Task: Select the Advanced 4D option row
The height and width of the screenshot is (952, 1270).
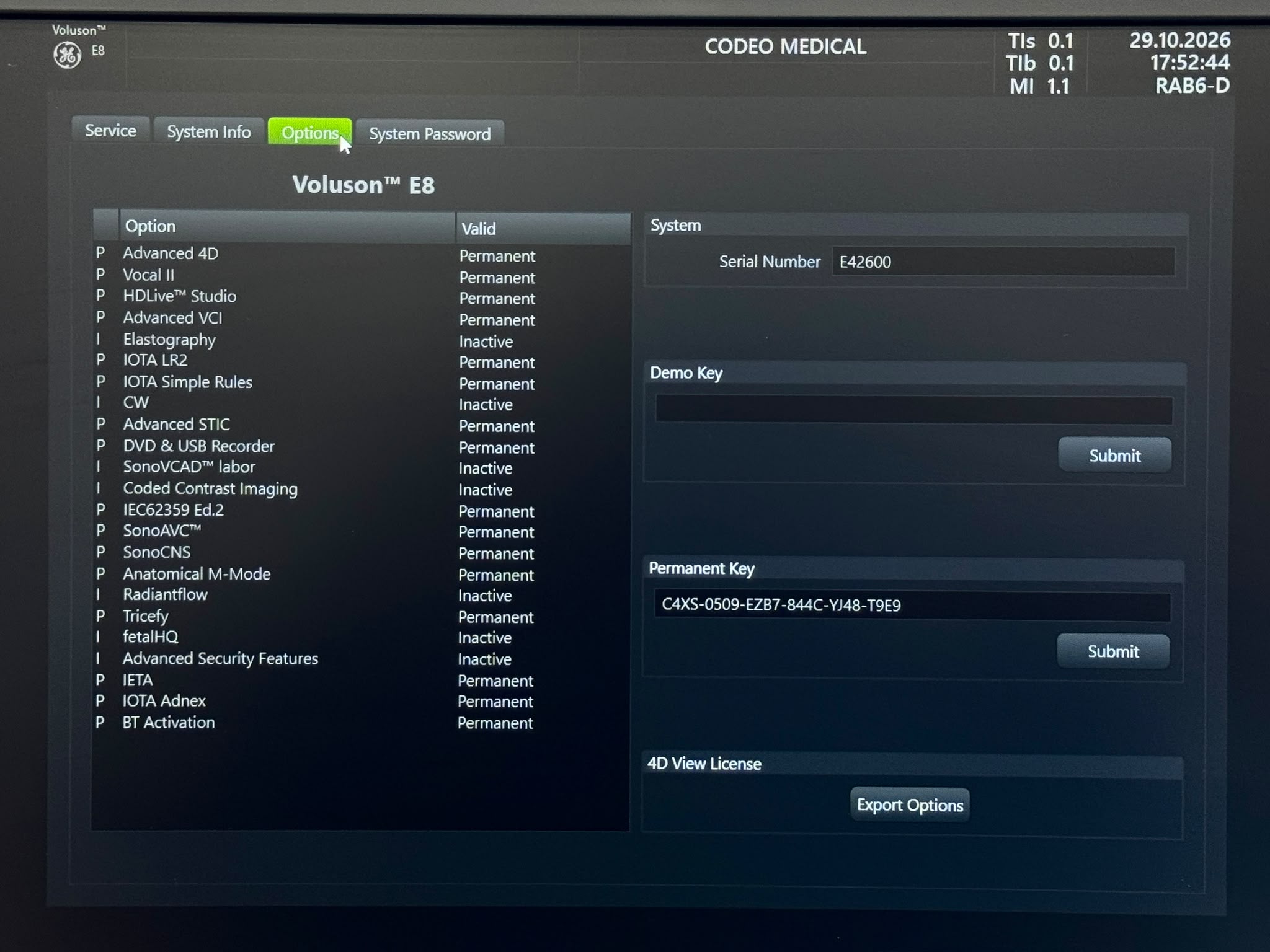Action: click(x=362, y=254)
